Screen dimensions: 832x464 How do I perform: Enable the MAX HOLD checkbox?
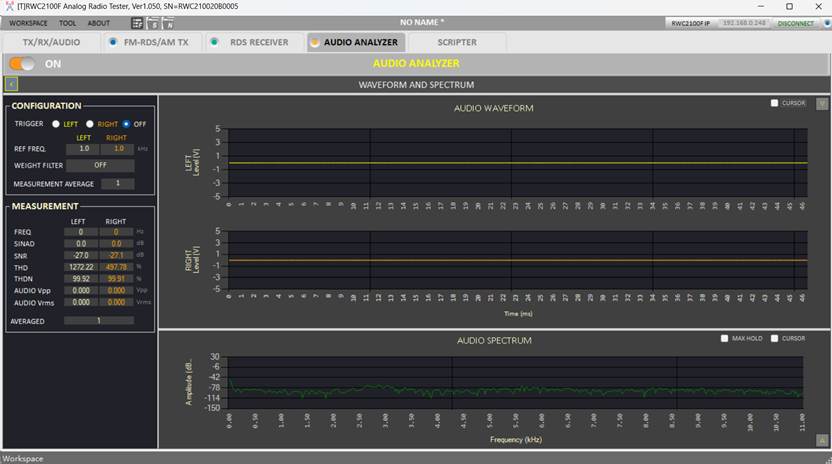724,338
